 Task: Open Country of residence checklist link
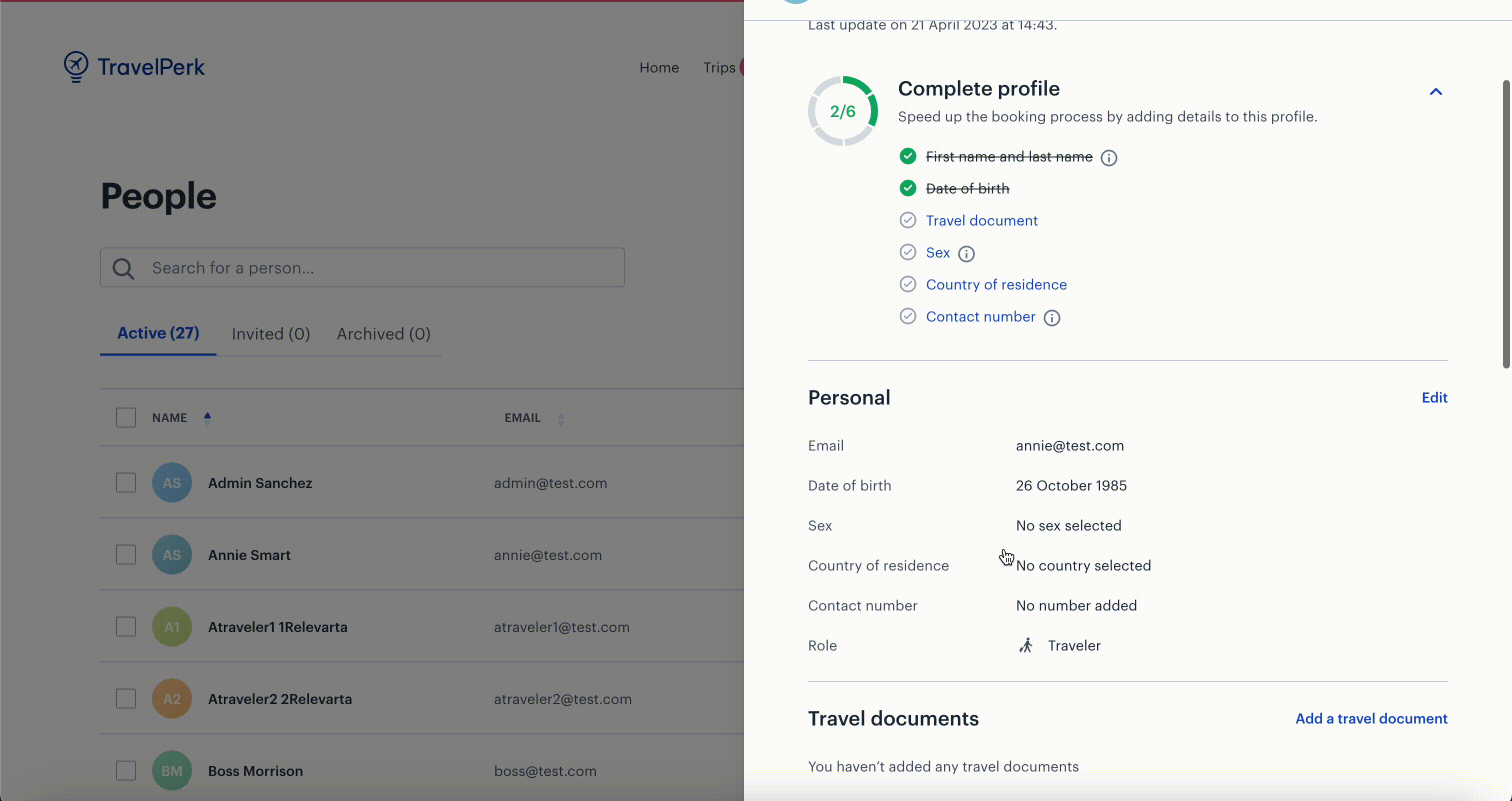[996, 284]
